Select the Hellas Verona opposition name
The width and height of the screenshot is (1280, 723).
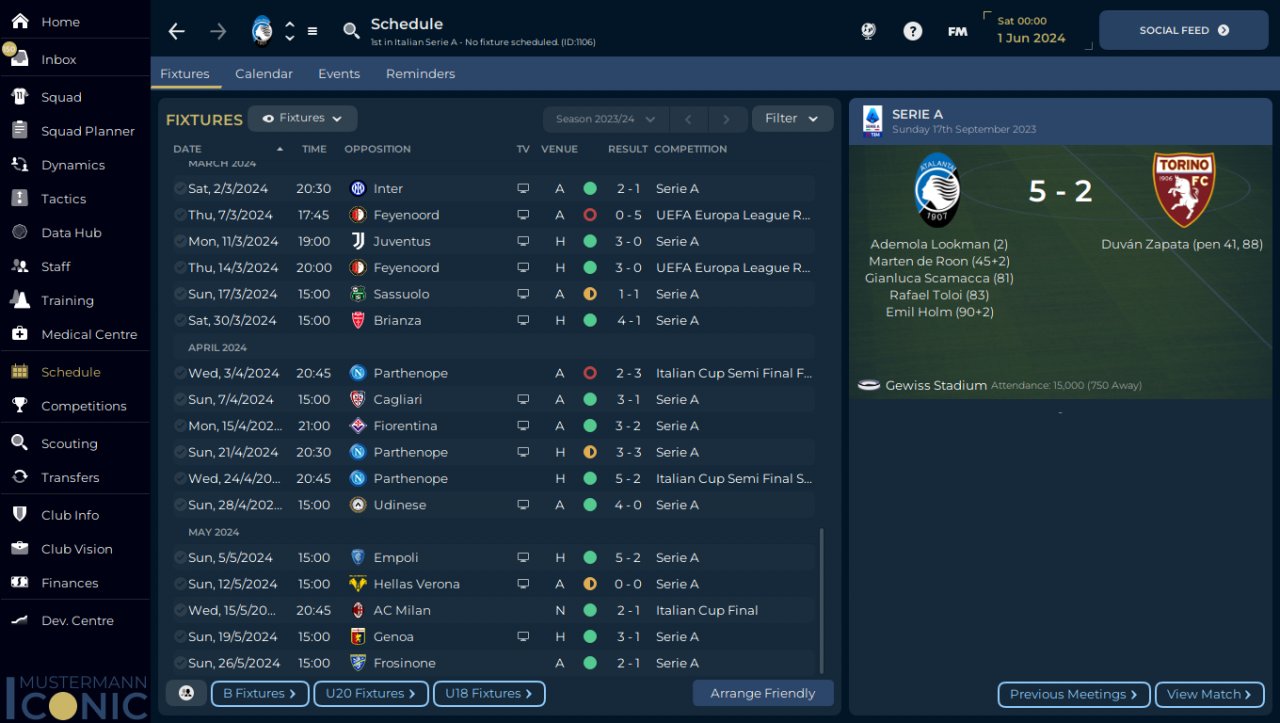click(x=417, y=584)
